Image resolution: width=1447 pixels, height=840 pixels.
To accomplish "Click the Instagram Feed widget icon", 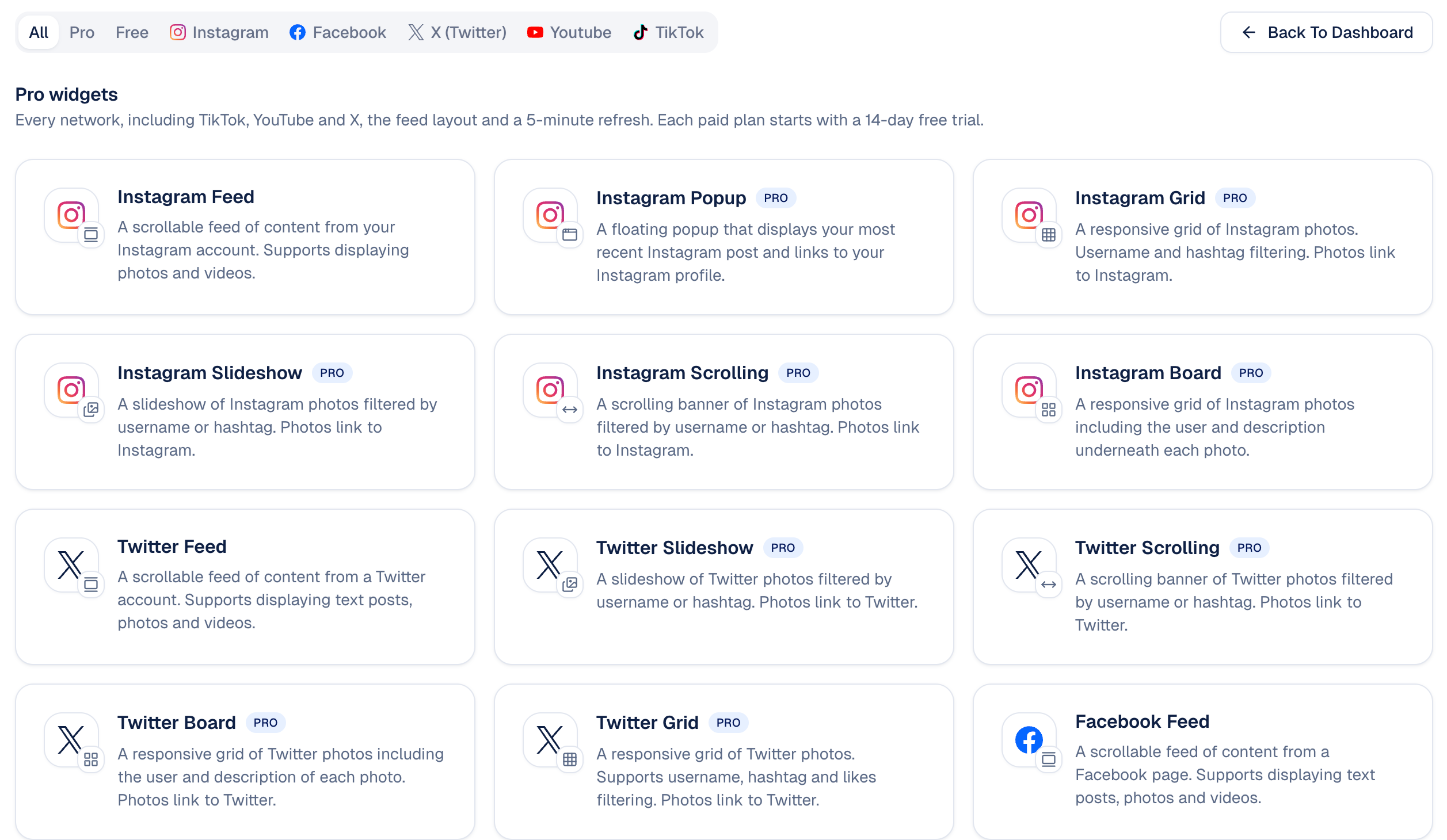I will tap(71, 215).
